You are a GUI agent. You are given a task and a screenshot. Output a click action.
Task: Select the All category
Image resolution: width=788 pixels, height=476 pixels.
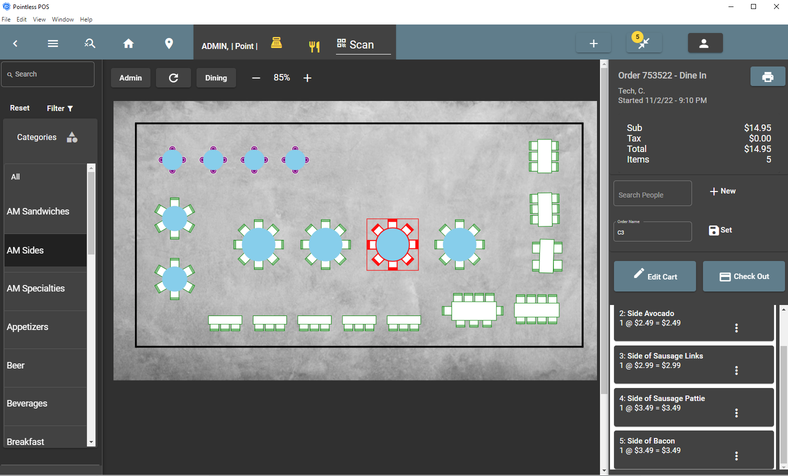coord(45,177)
